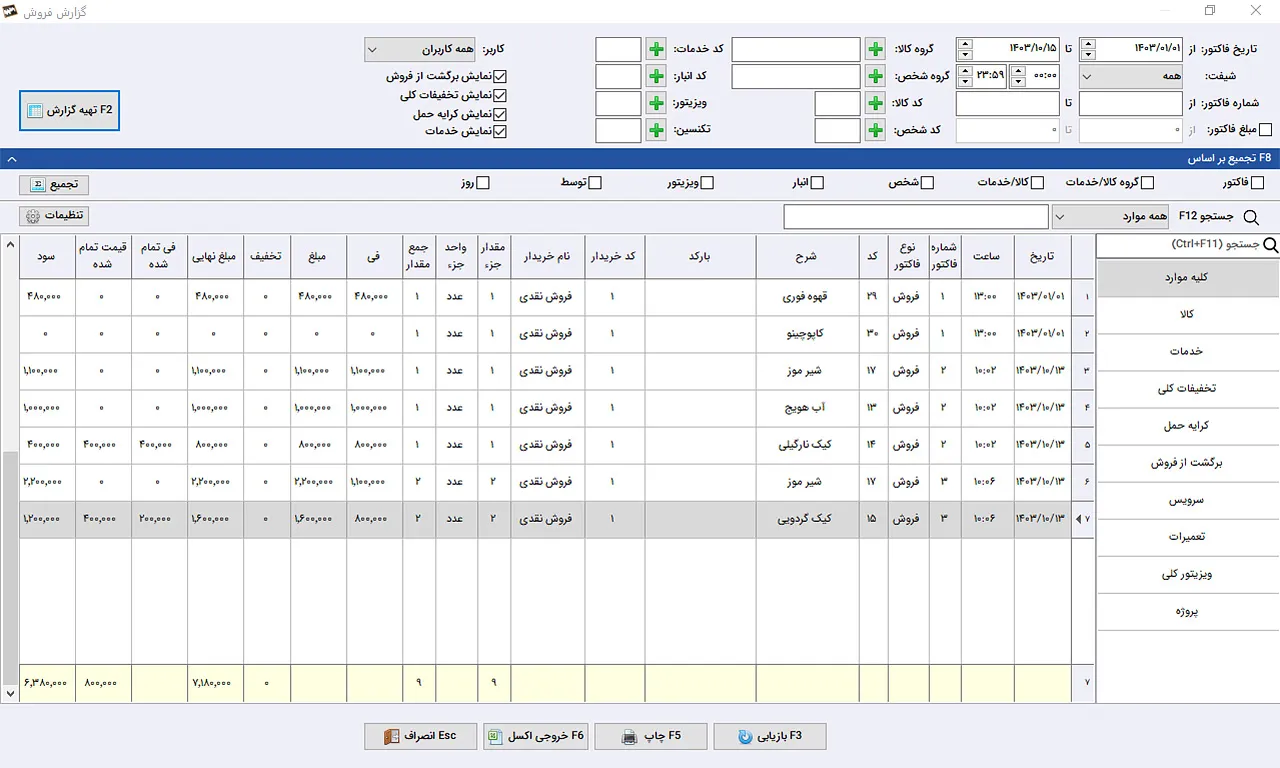Decrease the ۲۳:۵۹ end time
The width and height of the screenshot is (1280, 768).
(965, 82)
